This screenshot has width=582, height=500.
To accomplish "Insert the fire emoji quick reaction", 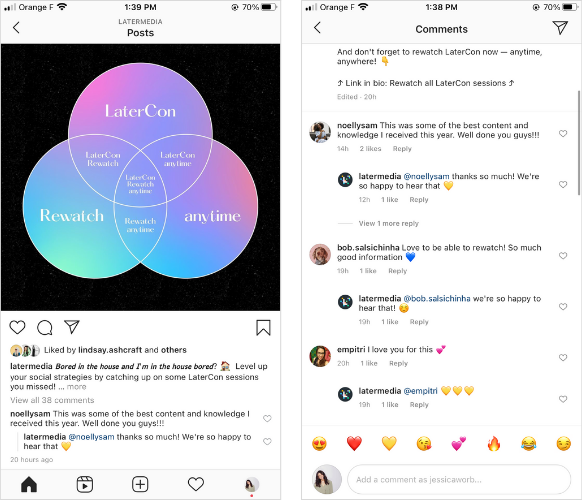I will click(494, 444).
